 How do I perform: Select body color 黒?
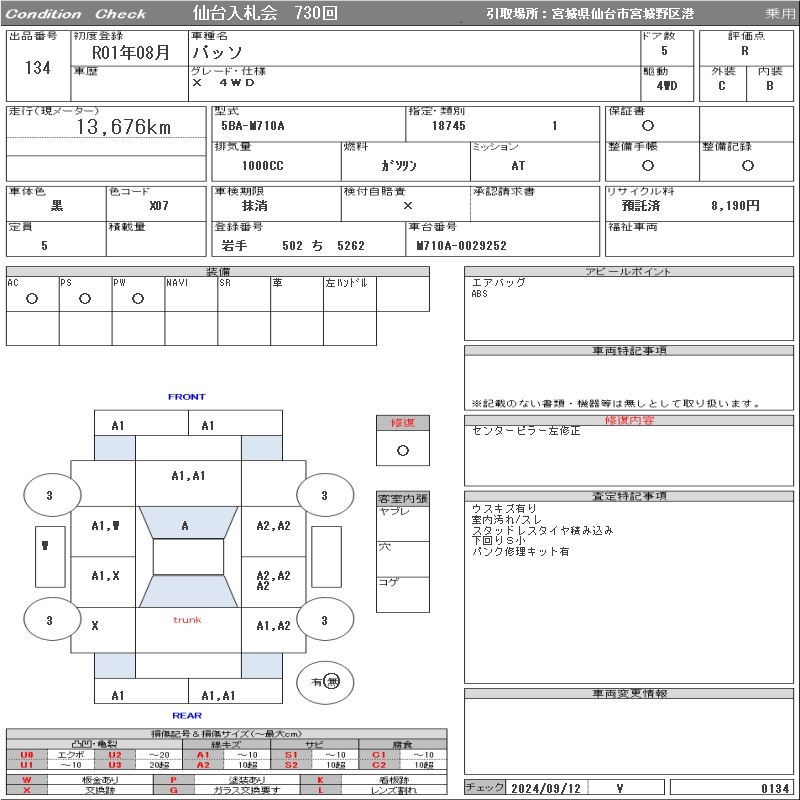(57, 206)
